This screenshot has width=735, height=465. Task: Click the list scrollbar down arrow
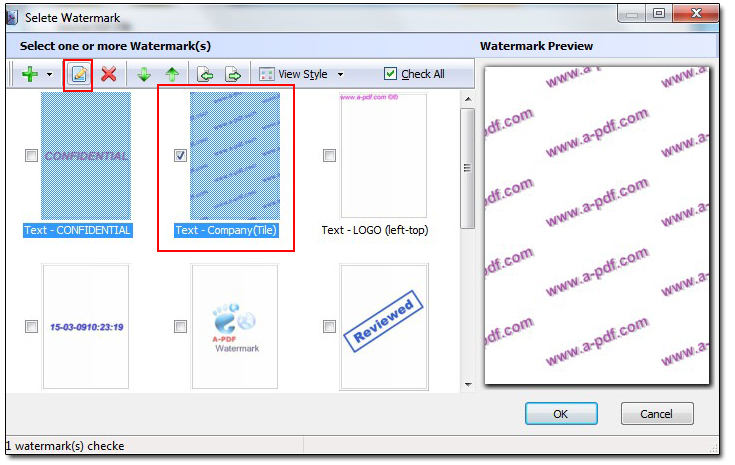pyautogui.click(x=468, y=385)
